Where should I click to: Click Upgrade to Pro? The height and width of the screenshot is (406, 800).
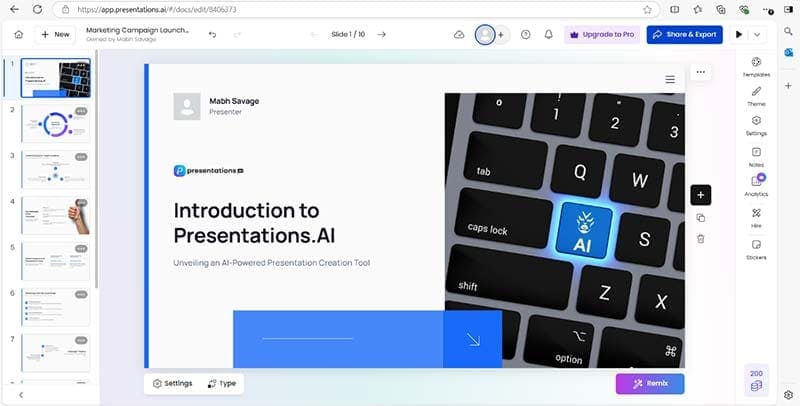click(602, 35)
